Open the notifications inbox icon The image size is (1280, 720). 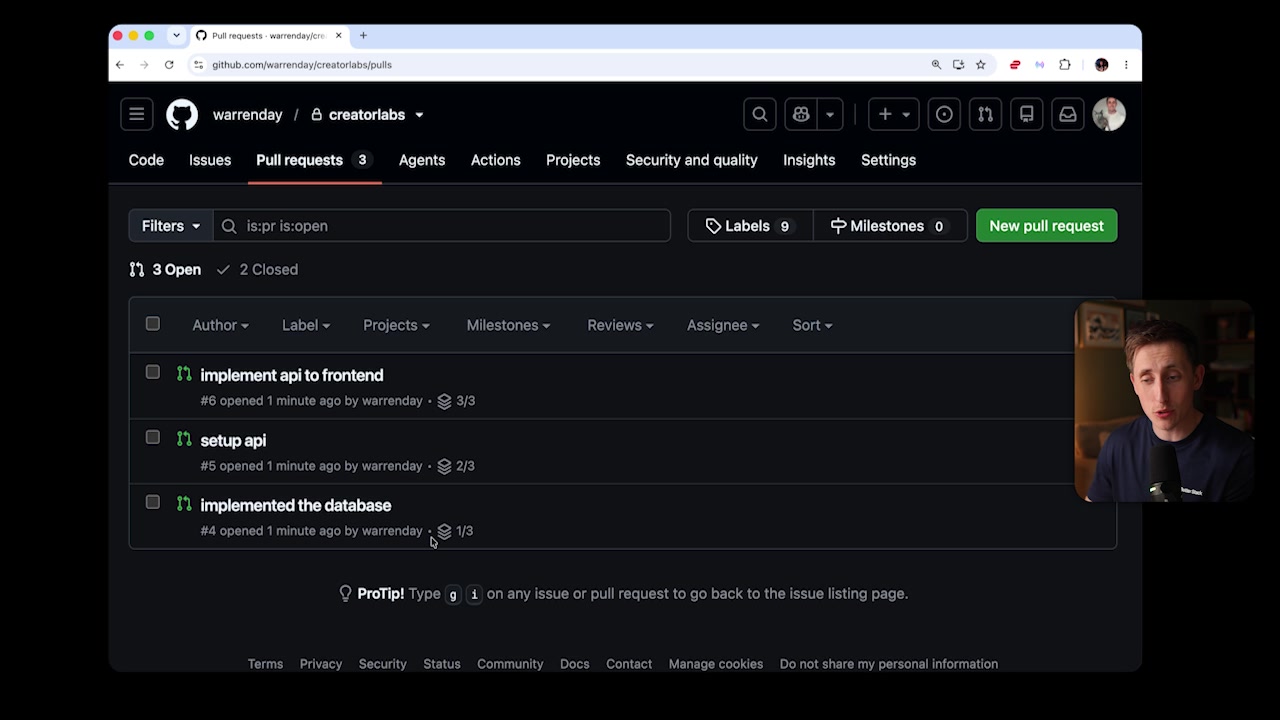[1068, 114]
